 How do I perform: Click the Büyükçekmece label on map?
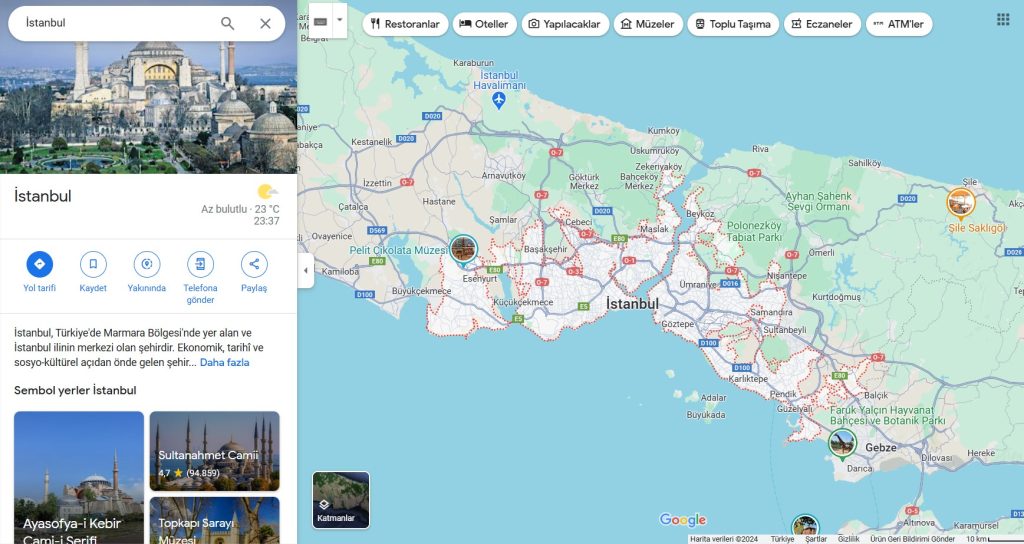coord(421,291)
